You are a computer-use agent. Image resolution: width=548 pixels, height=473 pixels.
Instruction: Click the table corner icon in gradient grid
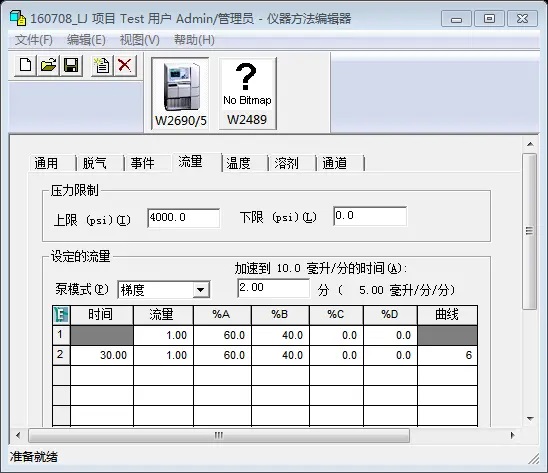61,315
